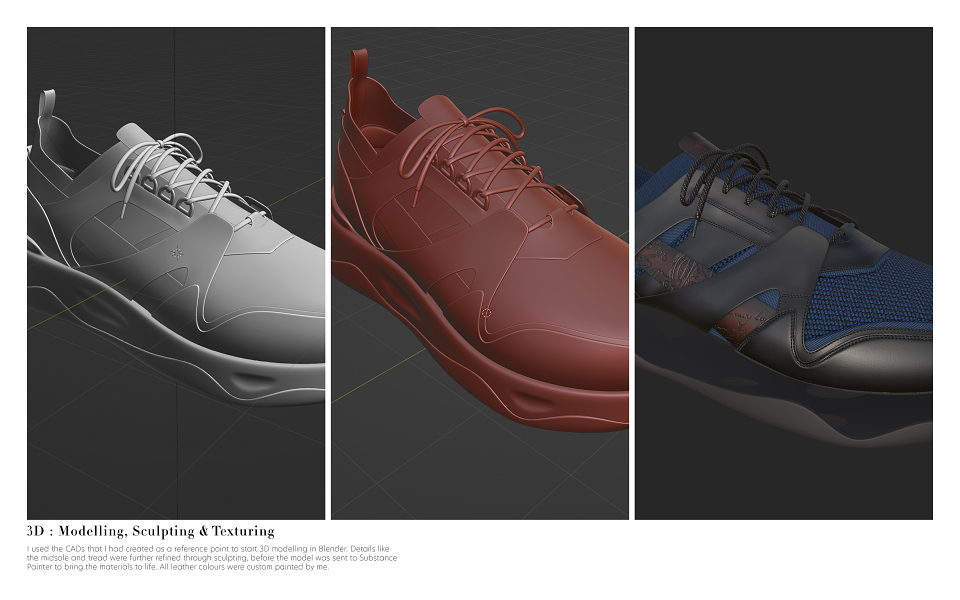960x600 pixels.
Task: Click the pink 3D cursor on grey shoe
Action: (x=177, y=253)
